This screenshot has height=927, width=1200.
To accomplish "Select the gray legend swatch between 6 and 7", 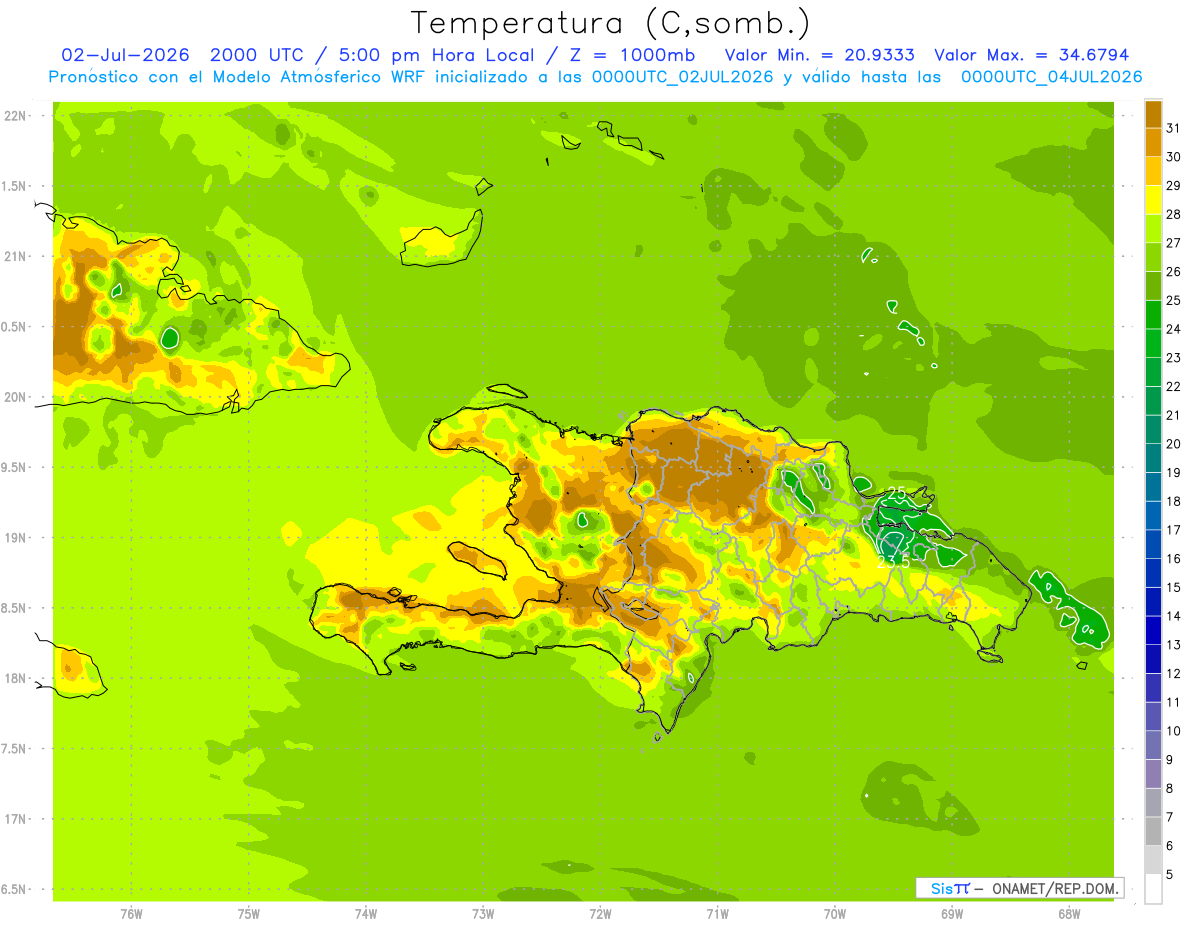I will (x=1153, y=831).
